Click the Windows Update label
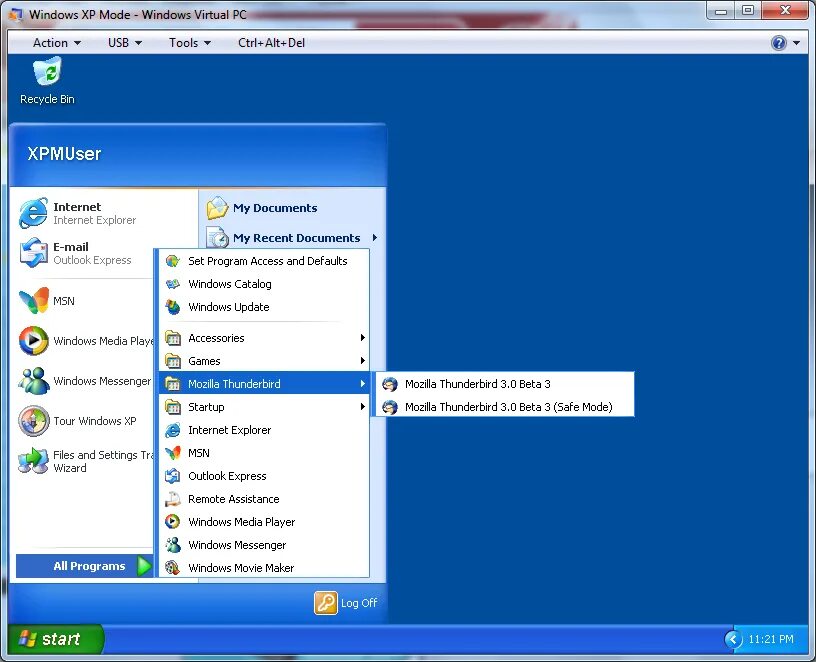816x662 pixels. [x=229, y=307]
